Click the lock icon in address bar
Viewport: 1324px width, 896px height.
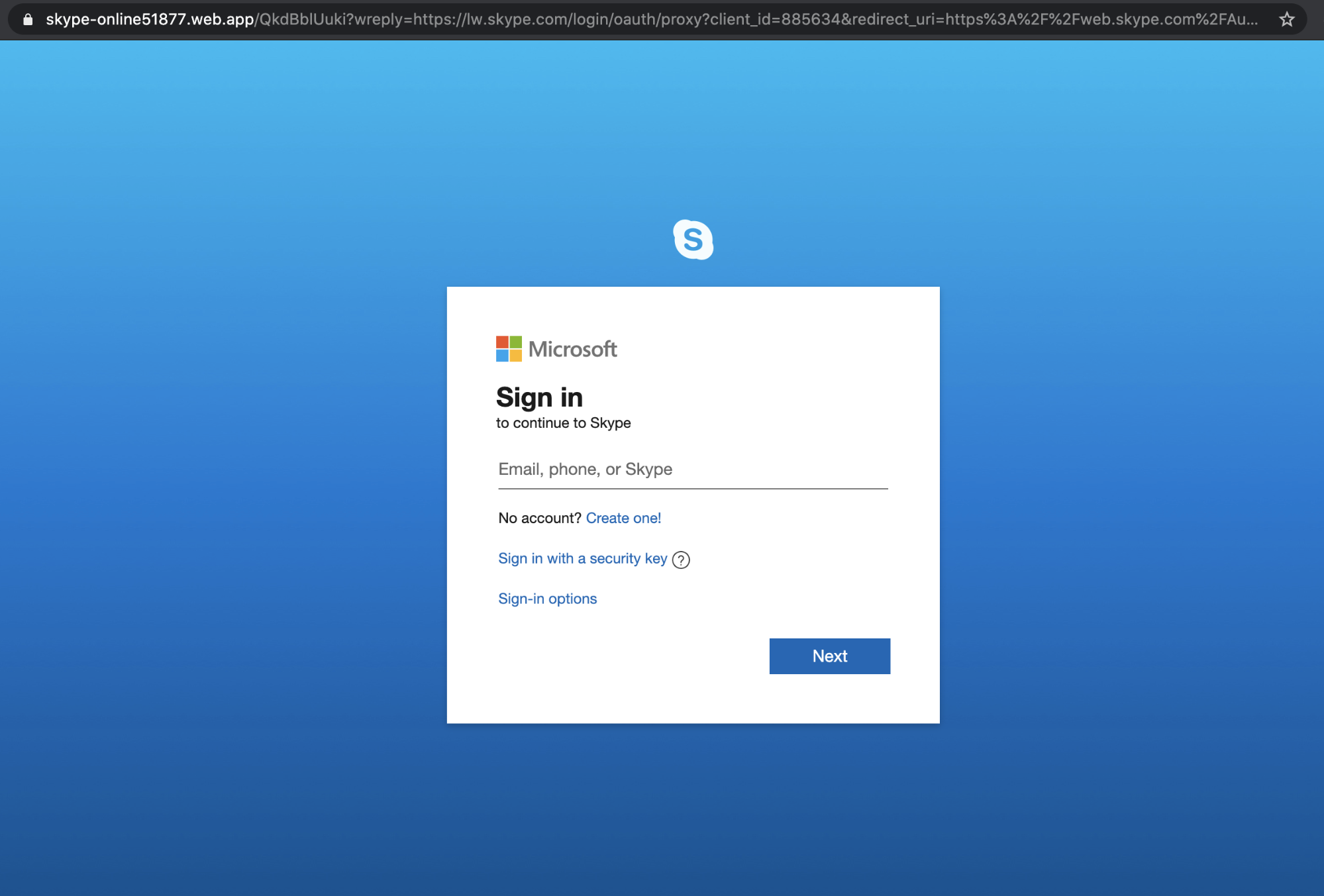pyautogui.click(x=28, y=19)
